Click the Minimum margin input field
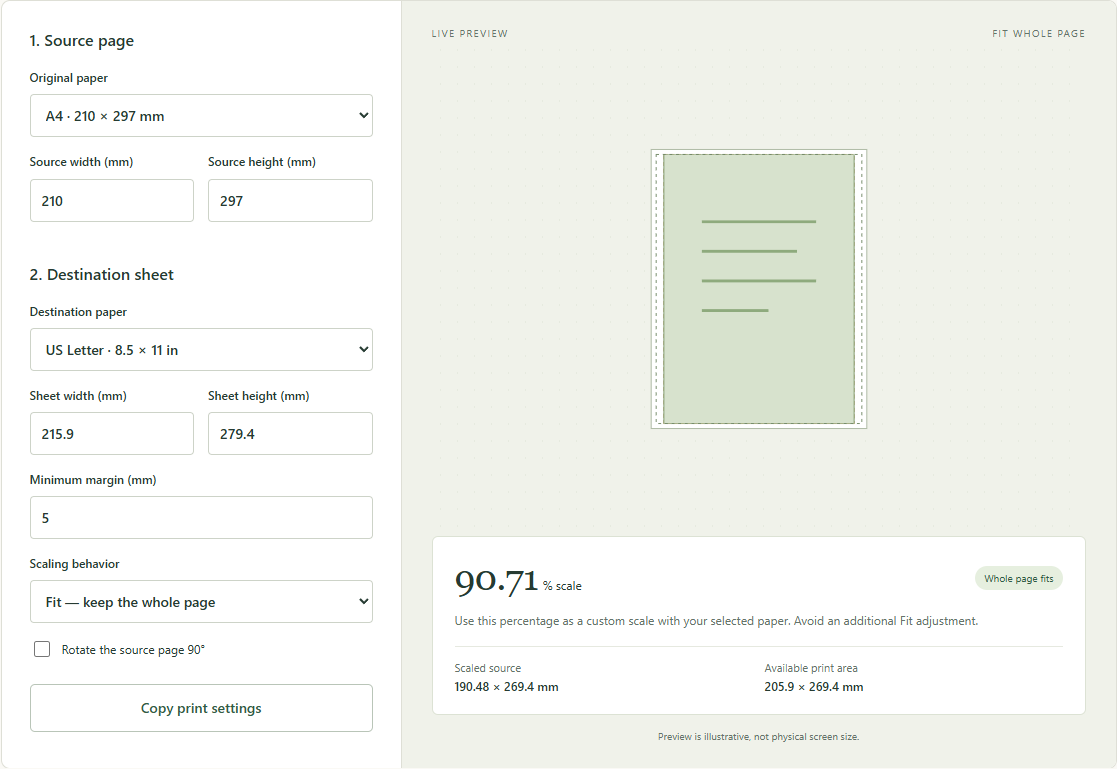The image size is (1117, 769). pyautogui.click(x=201, y=517)
